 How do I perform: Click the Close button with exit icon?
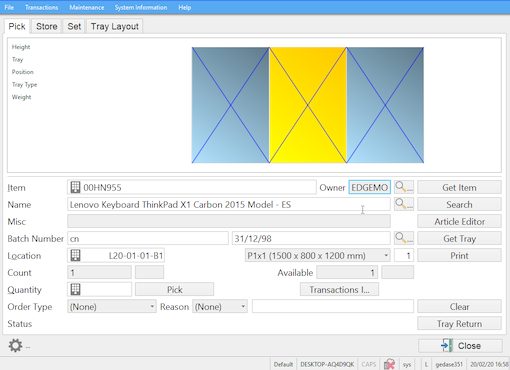pos(460,346)
